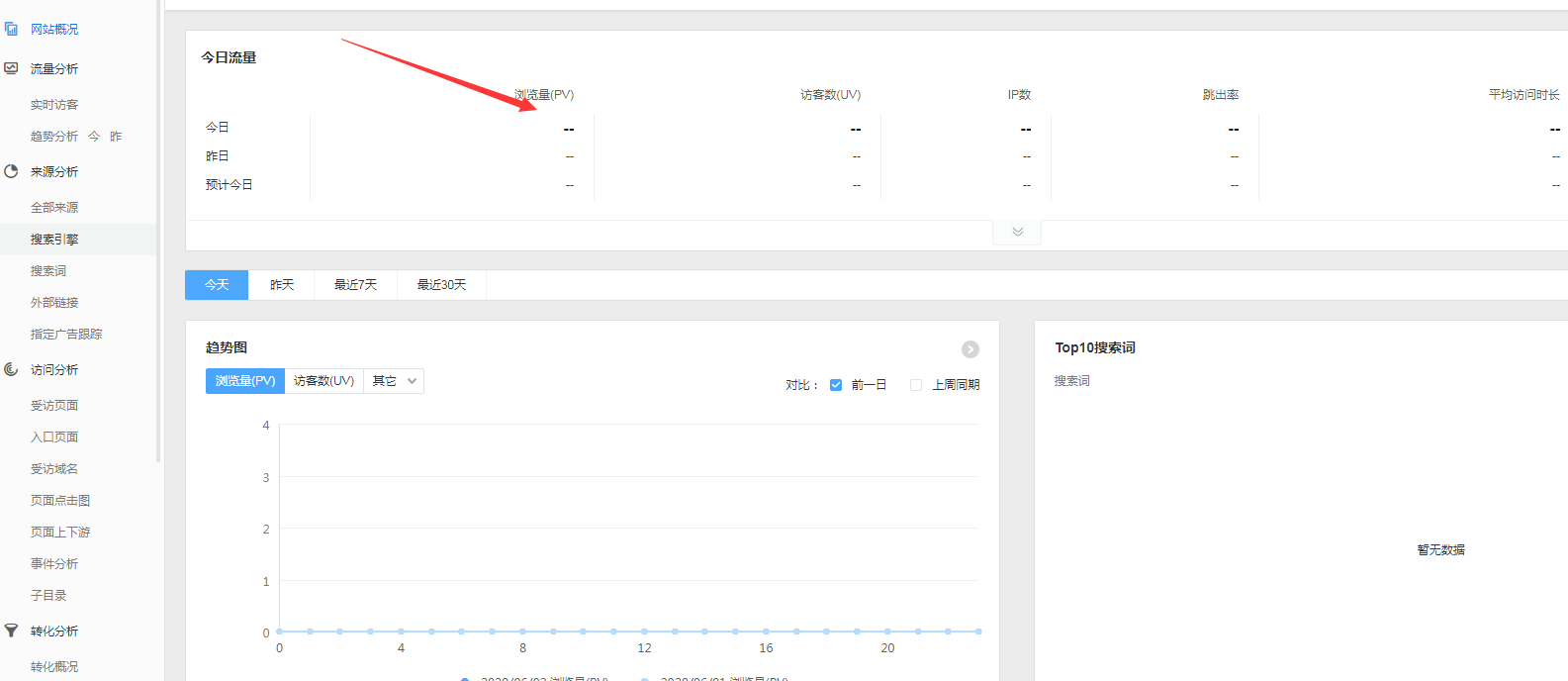Click the 转化分析 funnel icon
The height and width of the screenshot is (681, 1568).
tap(11, 631)
